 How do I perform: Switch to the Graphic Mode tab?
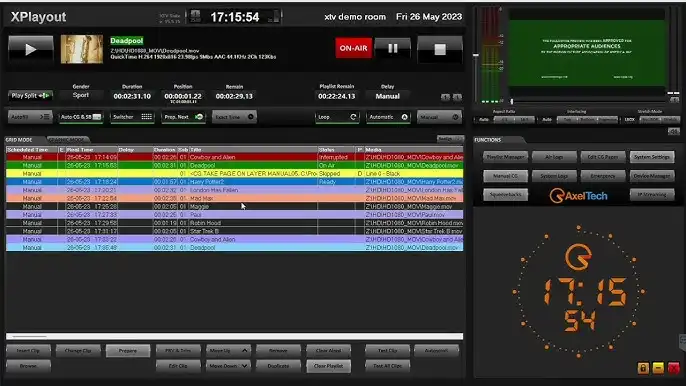67,140
